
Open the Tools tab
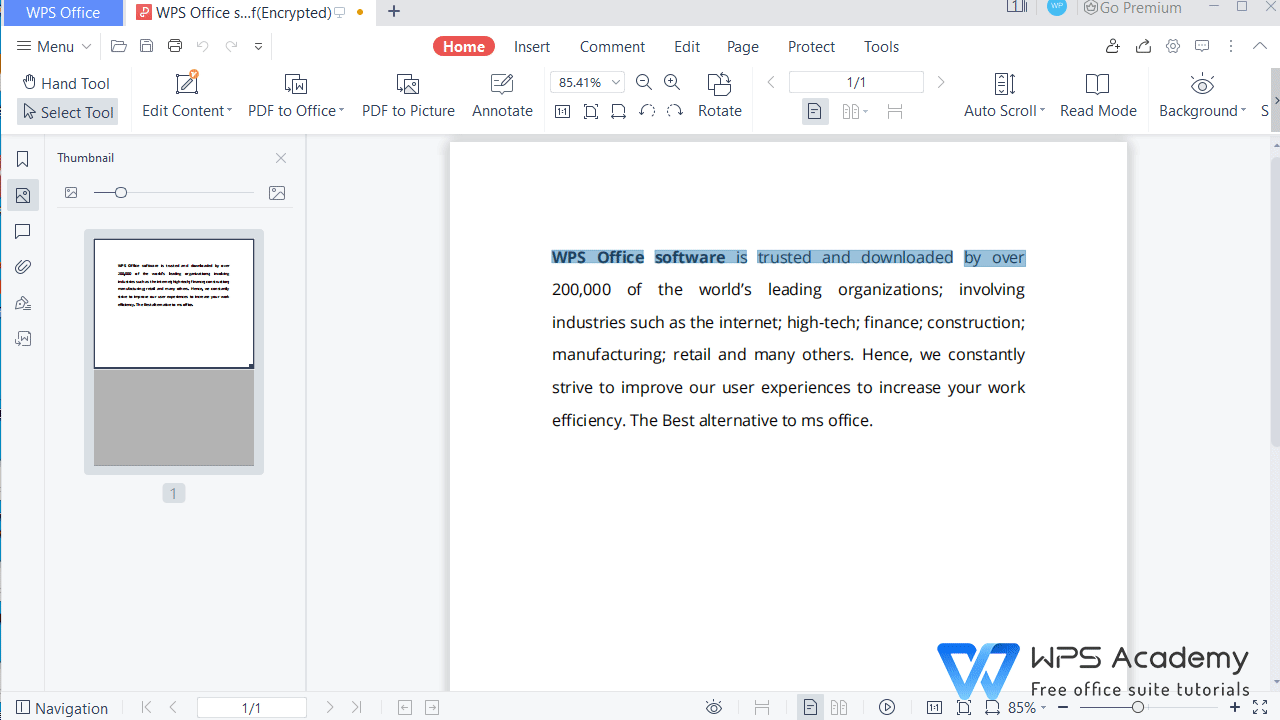pos(881,46)
